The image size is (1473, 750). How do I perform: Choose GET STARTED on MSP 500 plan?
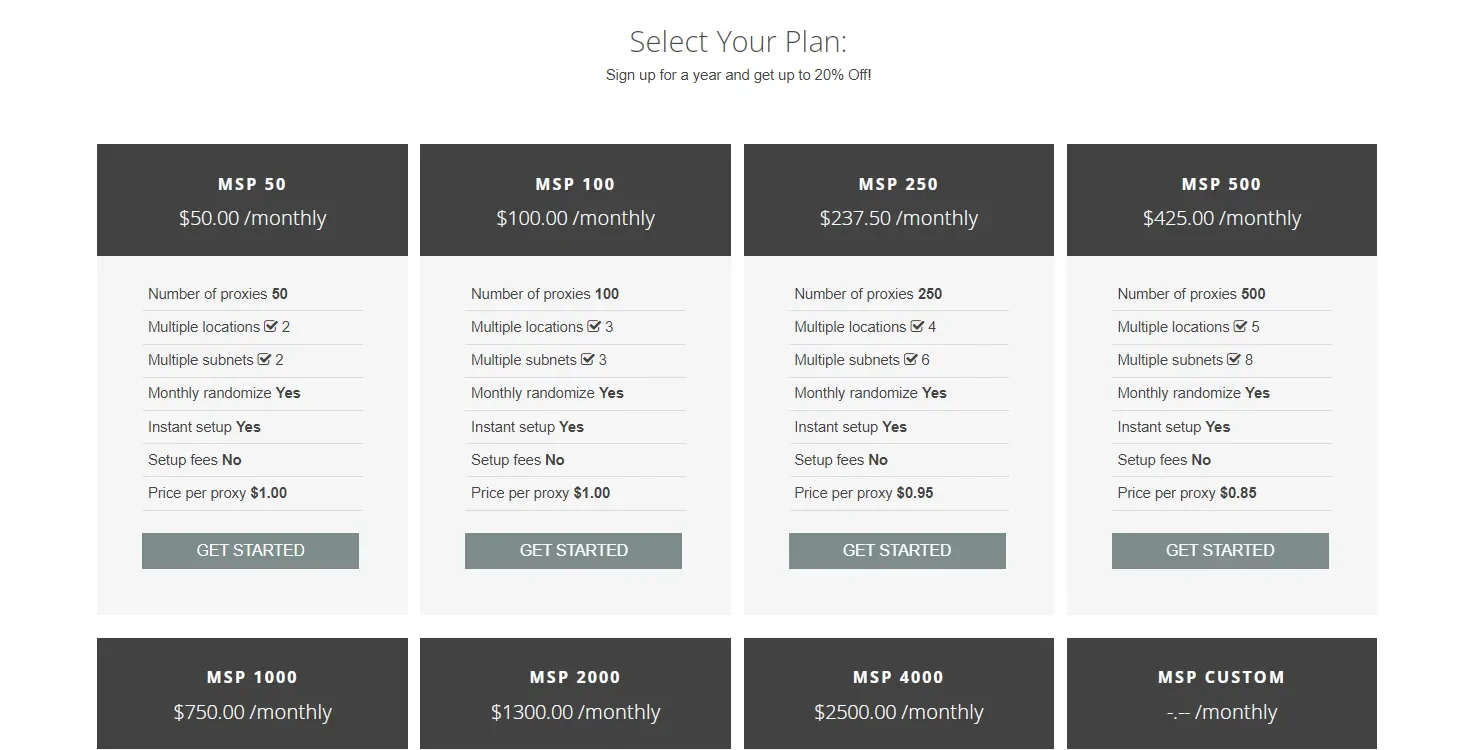1220,550
